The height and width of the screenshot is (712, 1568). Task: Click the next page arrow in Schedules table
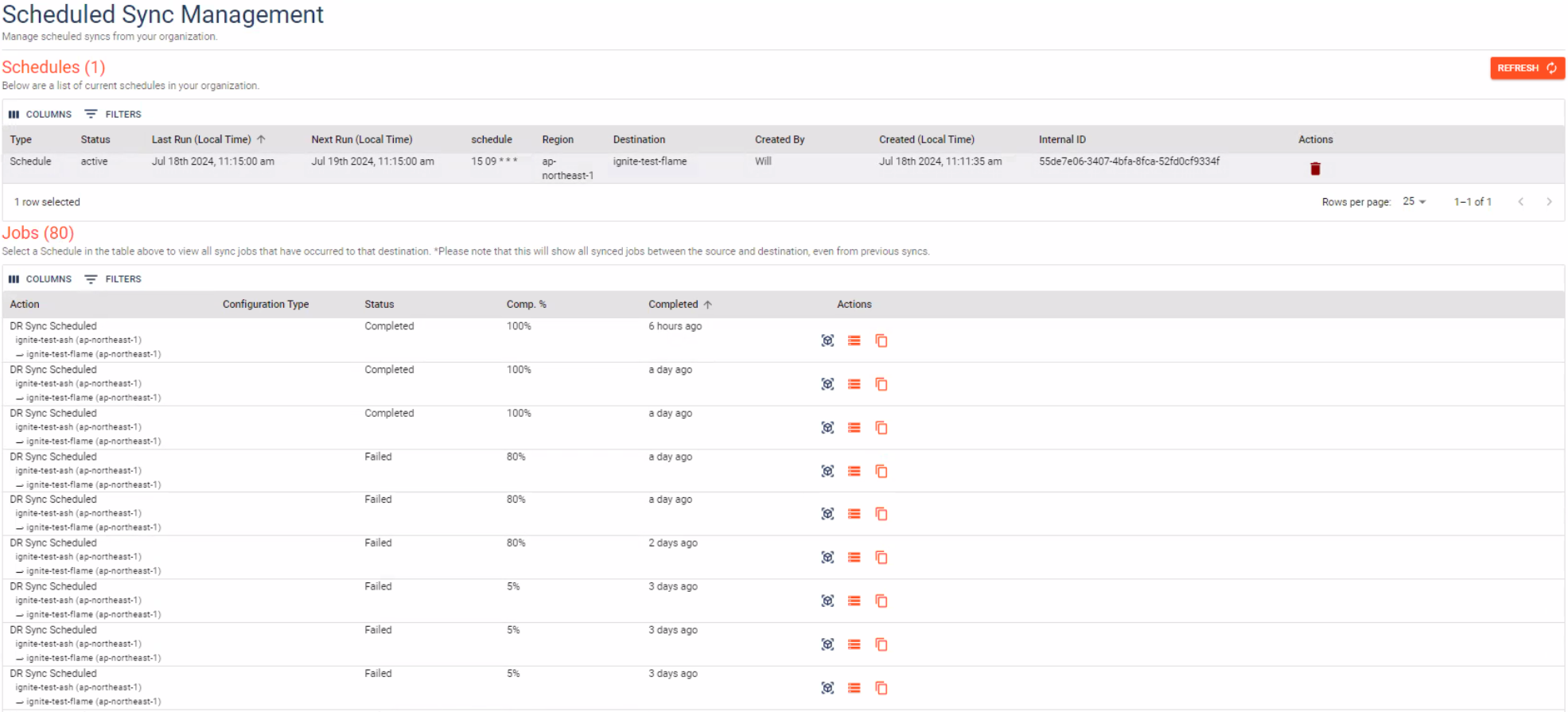pyautogui.click(x=1548, y=202)
